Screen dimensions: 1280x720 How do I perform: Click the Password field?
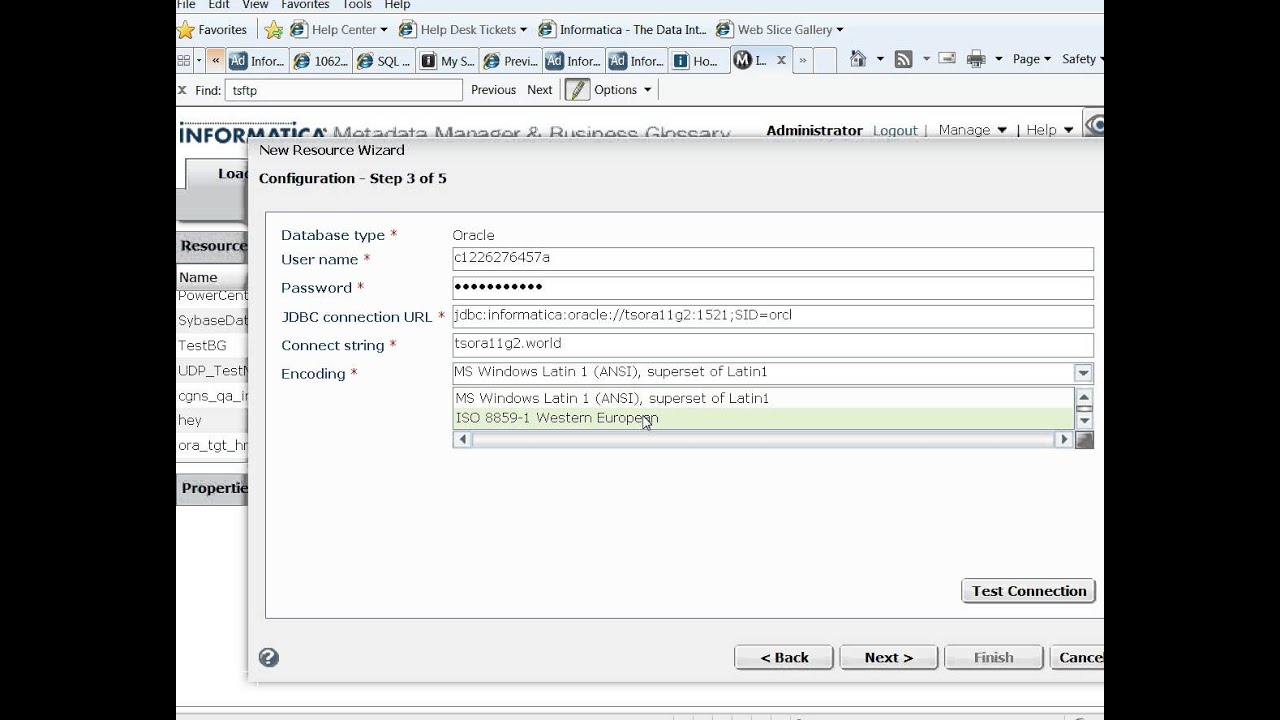click(x=773, y=287)
